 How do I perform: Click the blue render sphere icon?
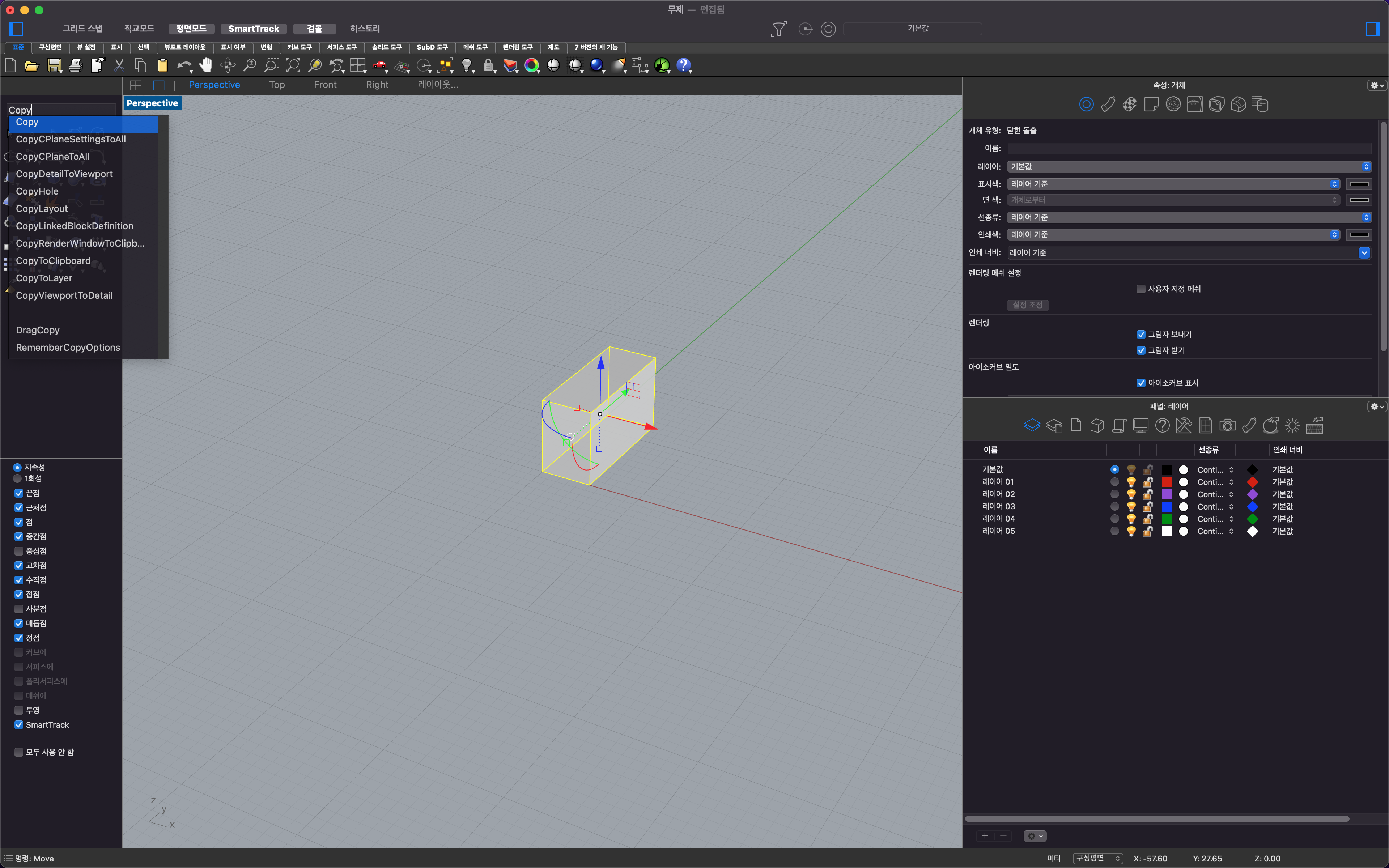pyautogui.click(x=597, y=65)
